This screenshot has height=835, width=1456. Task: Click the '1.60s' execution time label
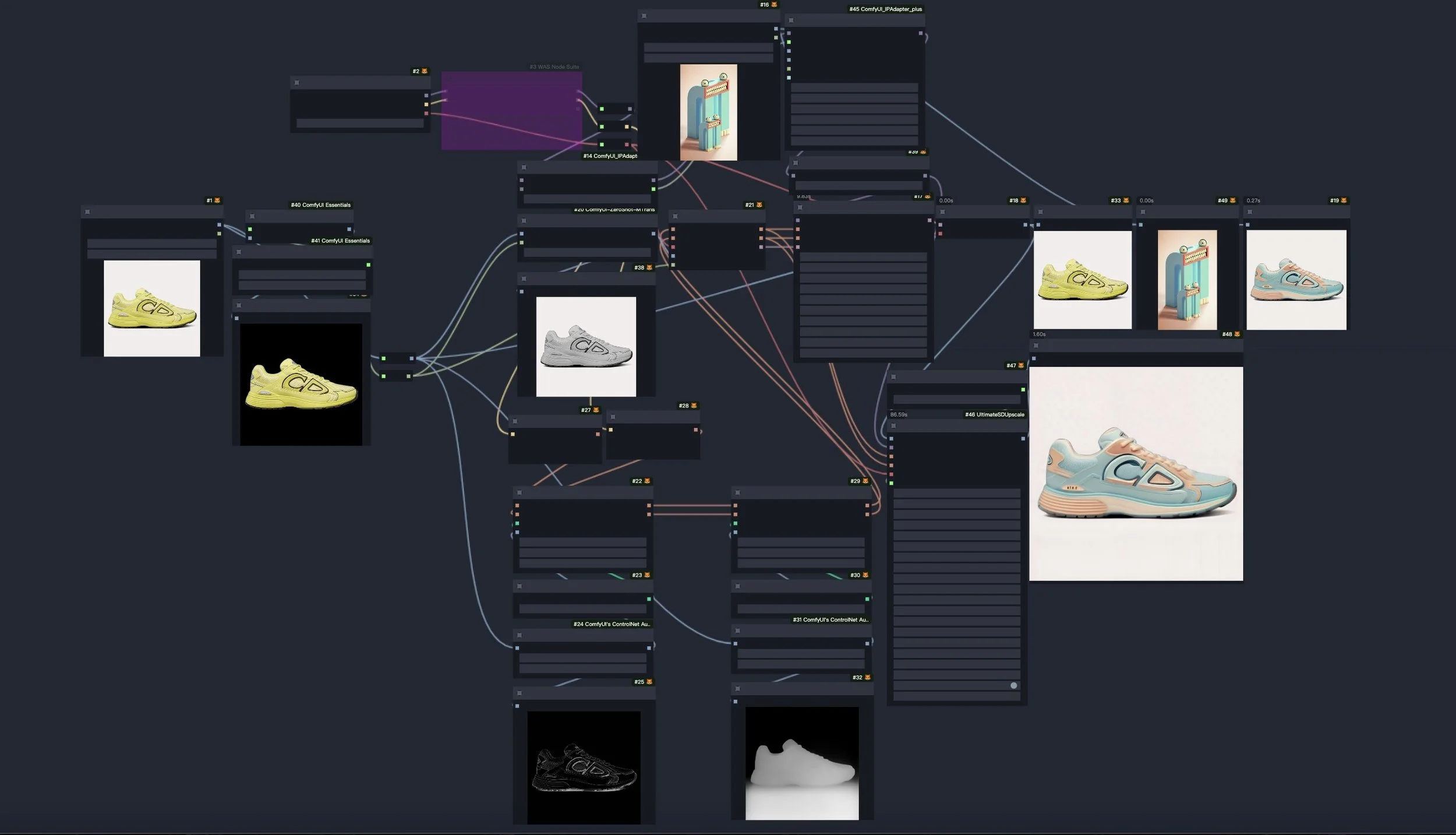point(1039,334)
